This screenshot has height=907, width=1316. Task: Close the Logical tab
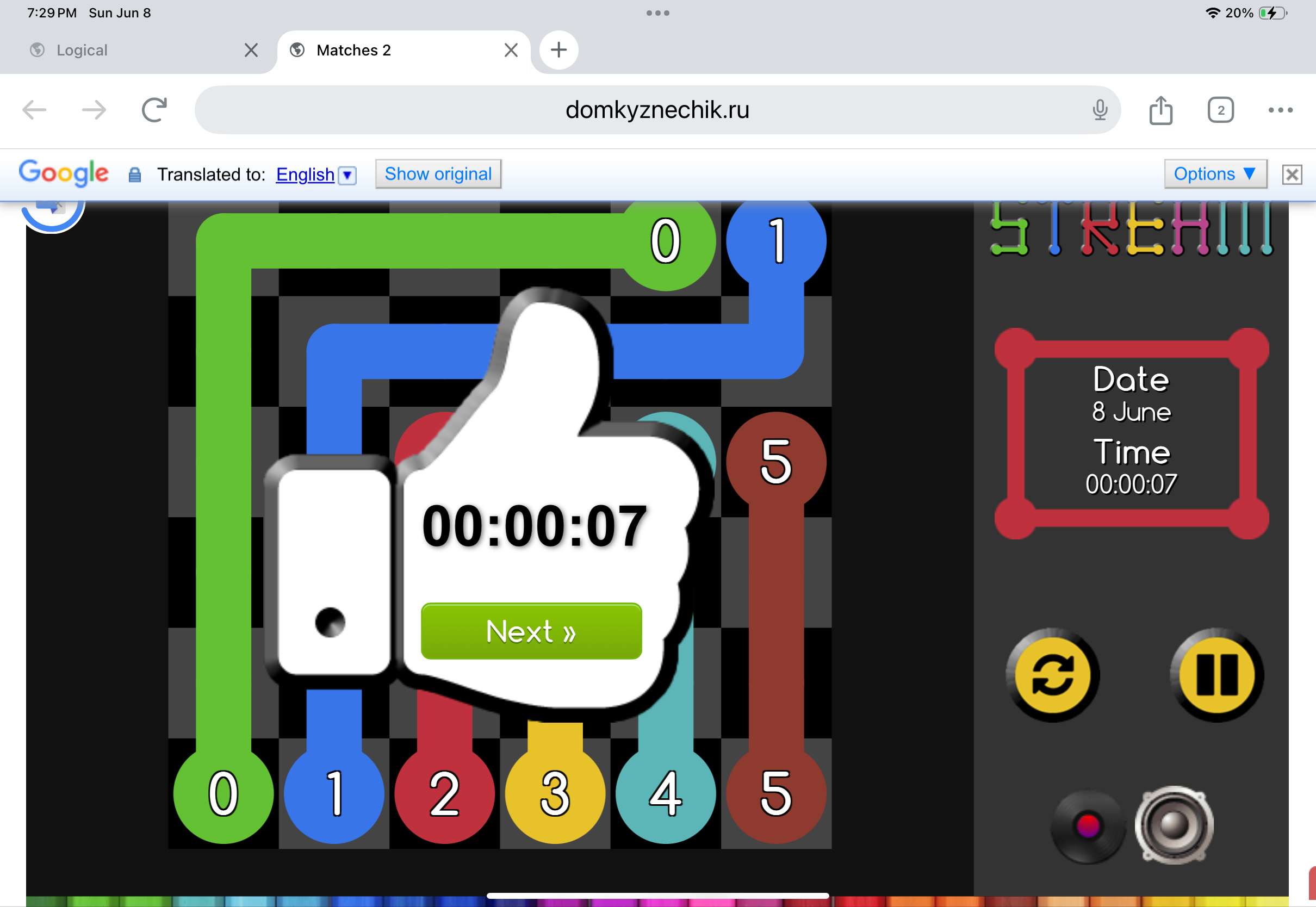tap(251, 51)
